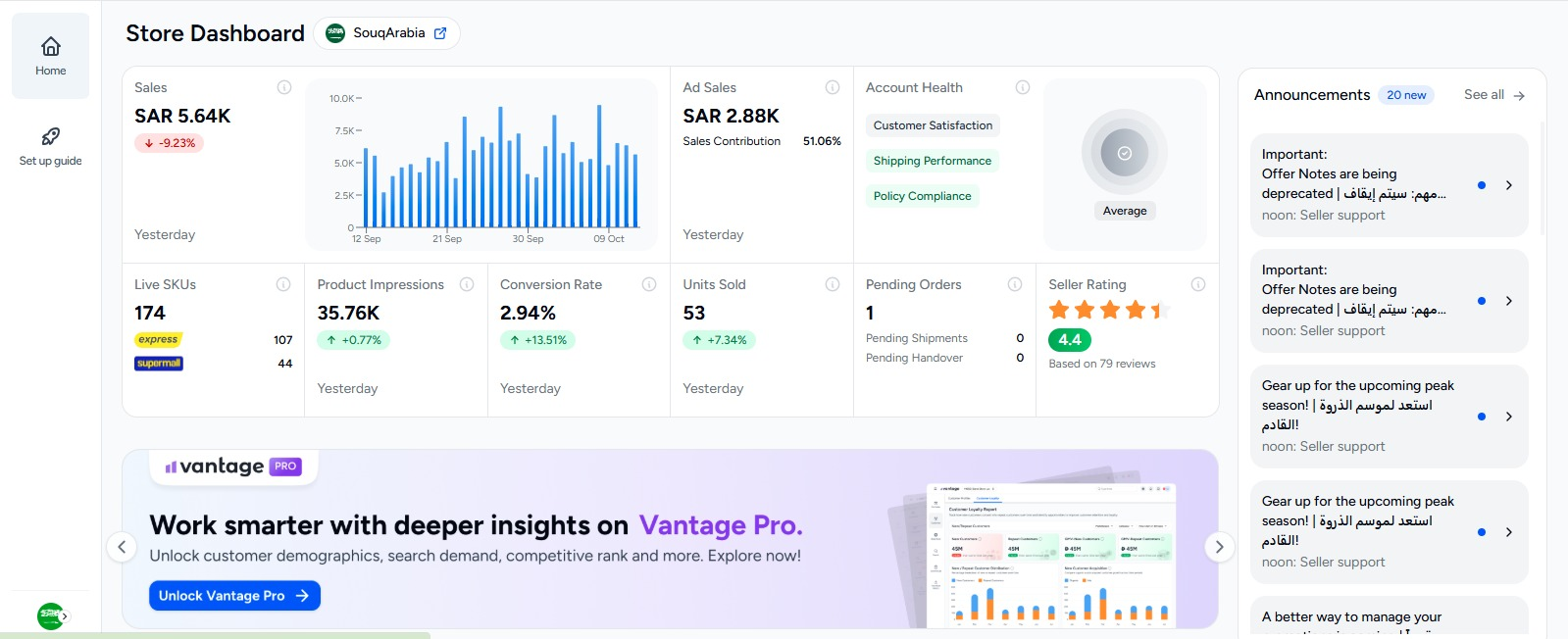Click the supermall badge under Live SKUs

[159, 364]
